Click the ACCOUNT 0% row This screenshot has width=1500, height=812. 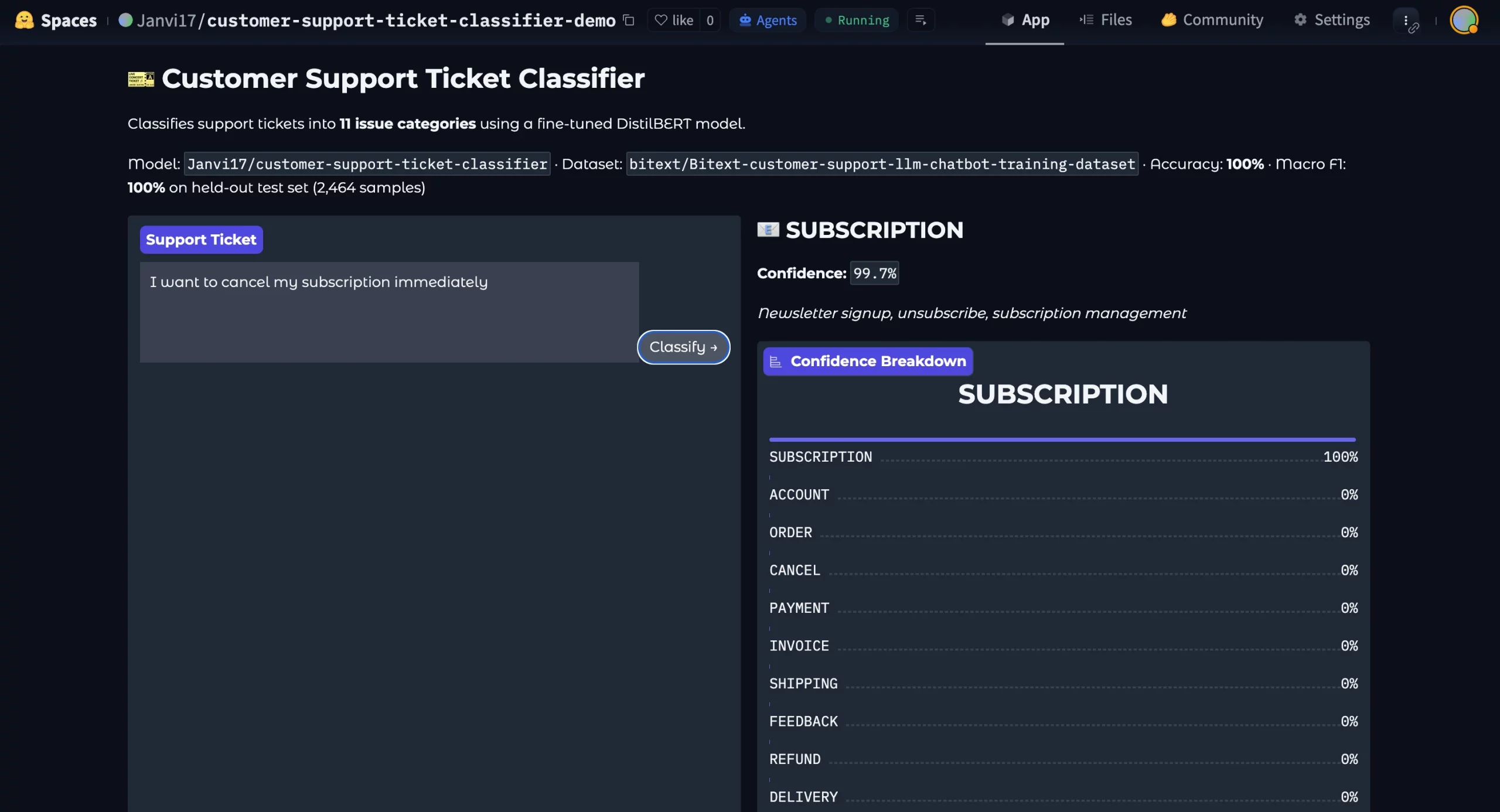coord(1063,494)
